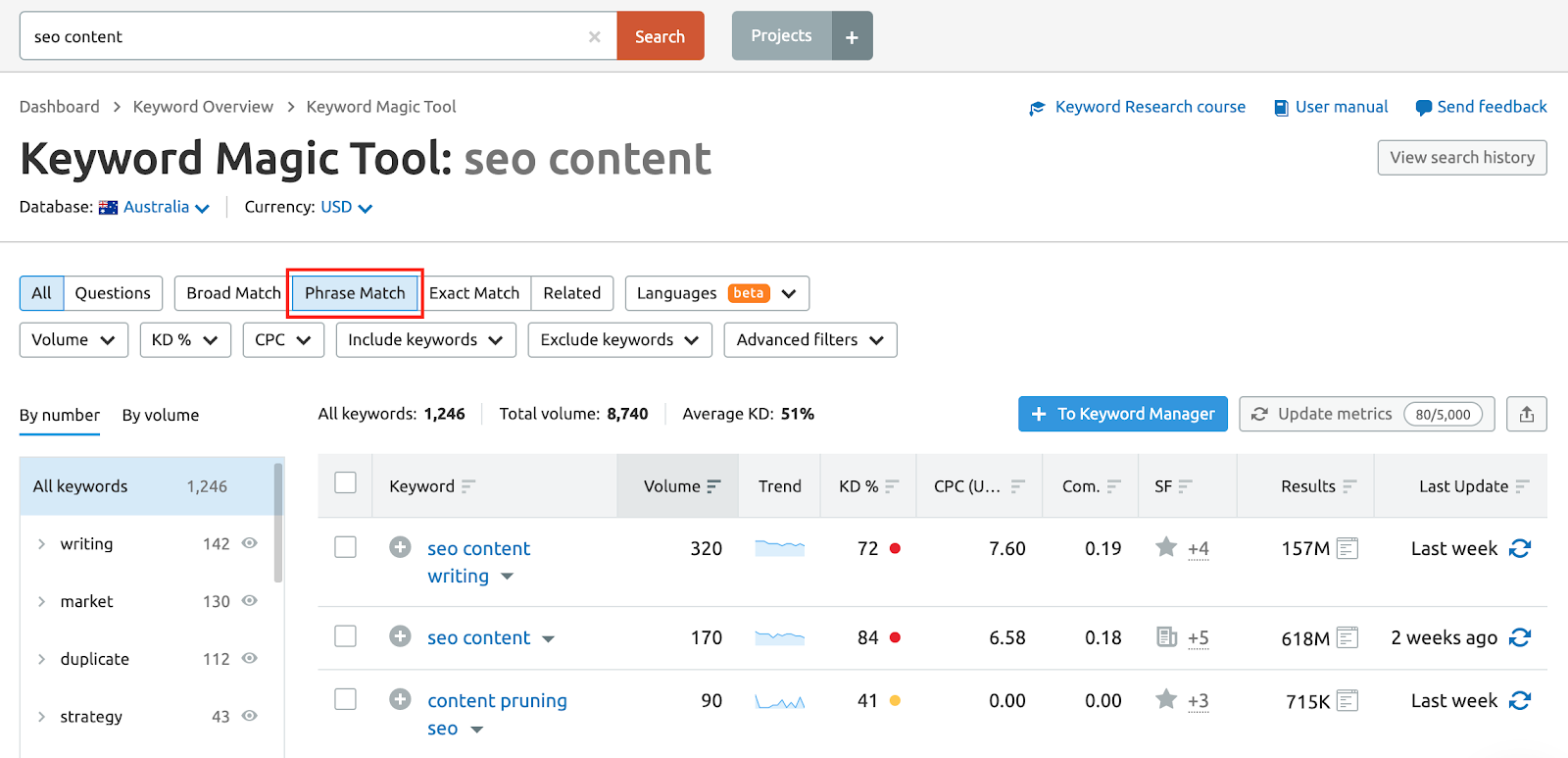Click the sidebar keyword groups scrollbar

point(278,525)
